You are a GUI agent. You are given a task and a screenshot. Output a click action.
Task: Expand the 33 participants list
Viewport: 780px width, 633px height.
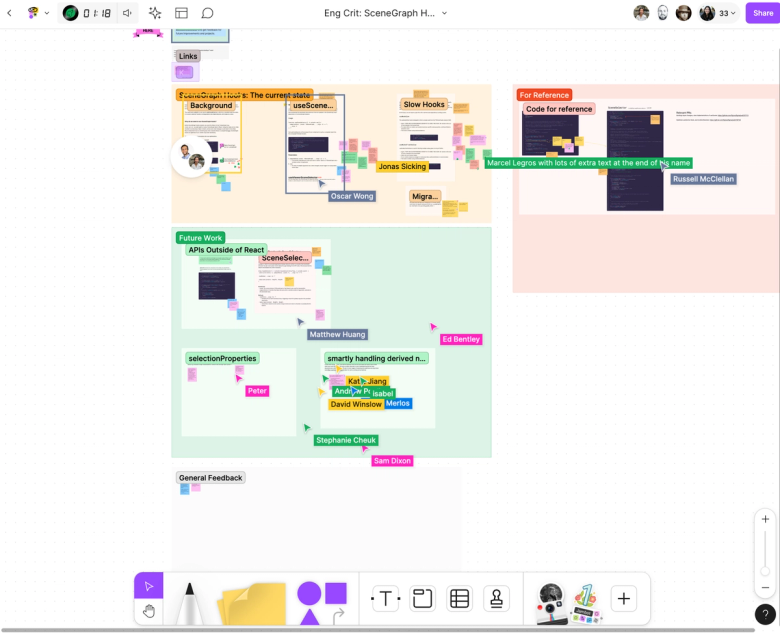727,13
